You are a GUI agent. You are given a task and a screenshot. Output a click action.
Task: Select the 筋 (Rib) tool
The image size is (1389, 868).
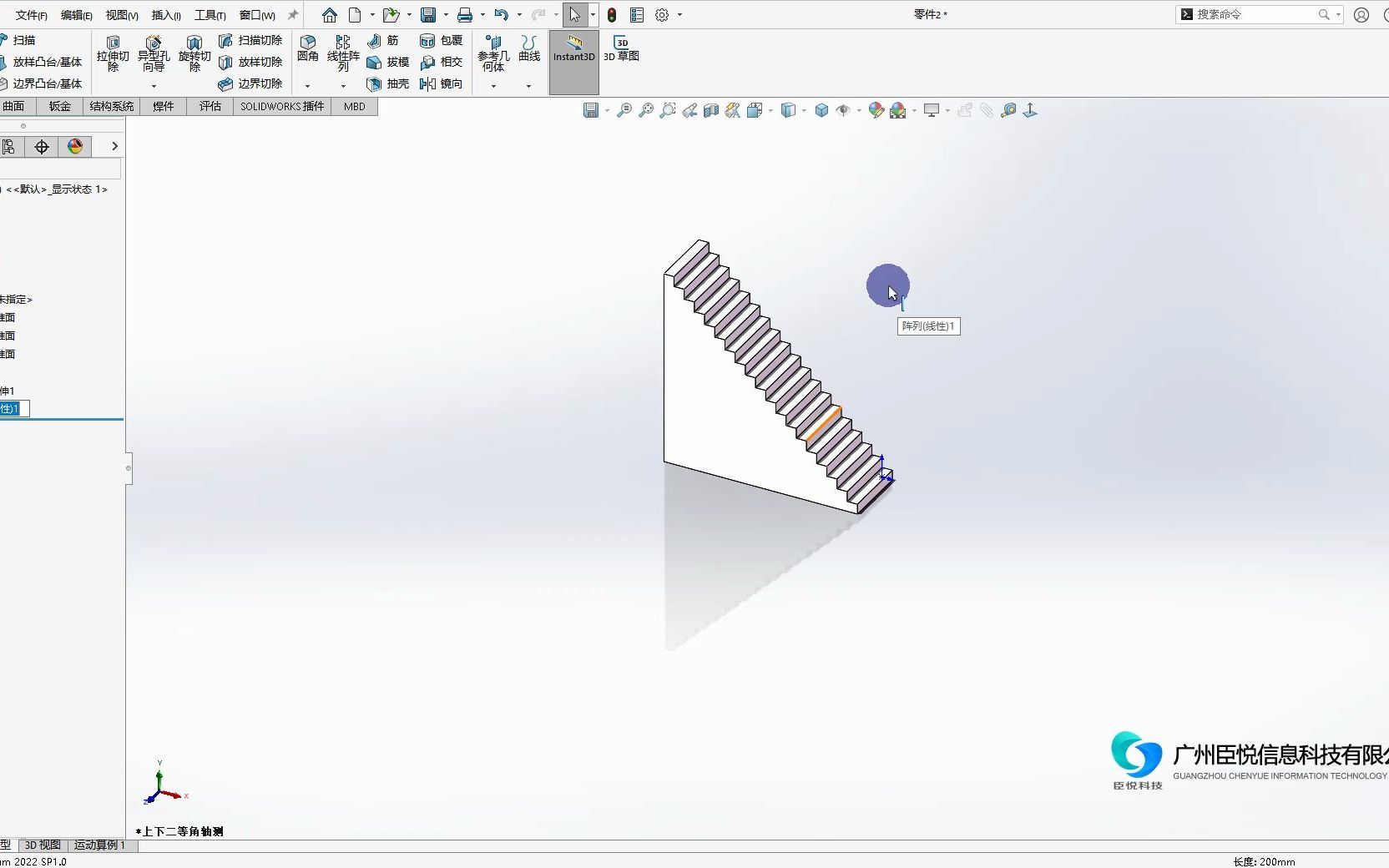coord(385,40)
